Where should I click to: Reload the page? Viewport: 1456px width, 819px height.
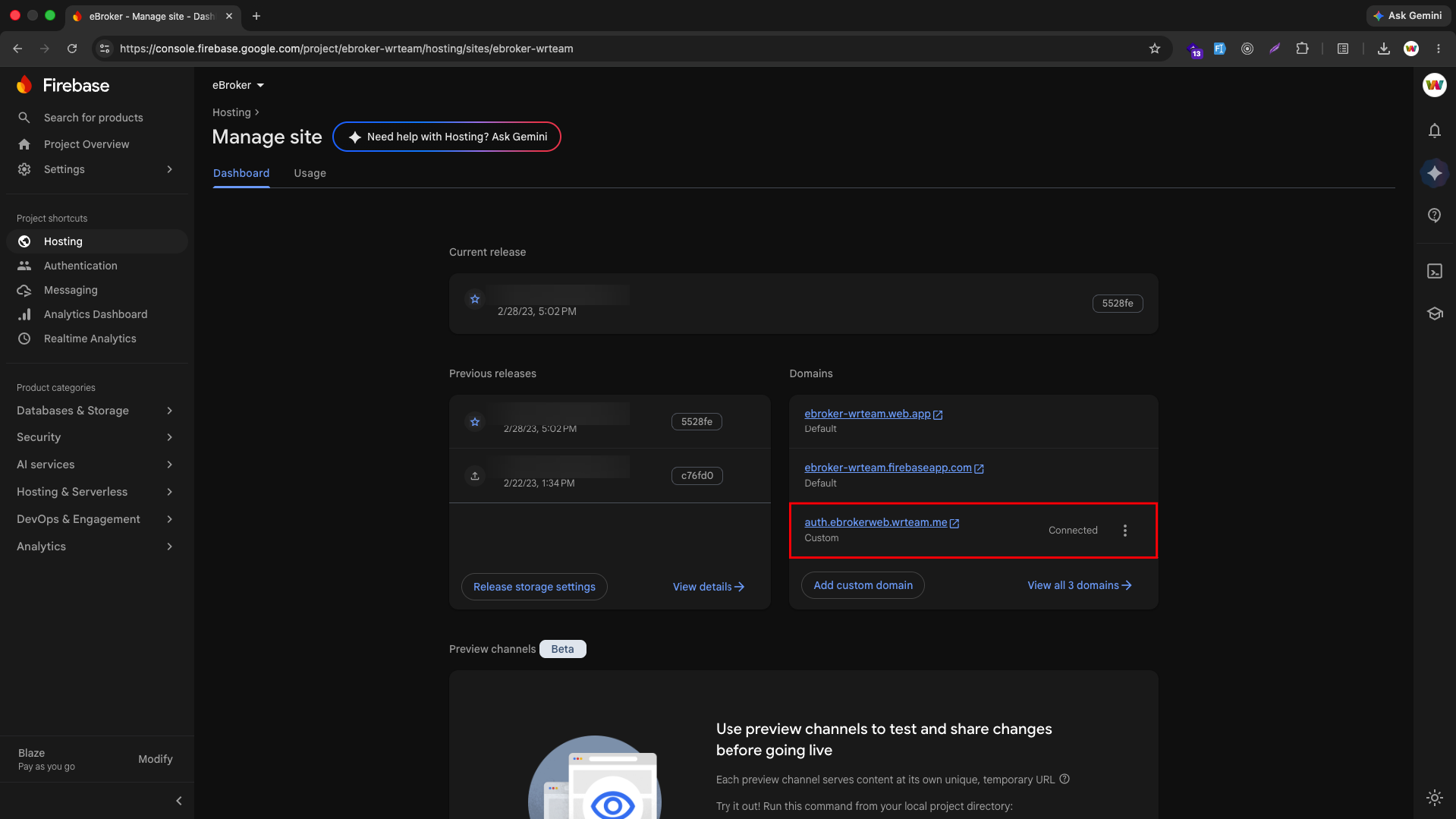click(72, 49)
